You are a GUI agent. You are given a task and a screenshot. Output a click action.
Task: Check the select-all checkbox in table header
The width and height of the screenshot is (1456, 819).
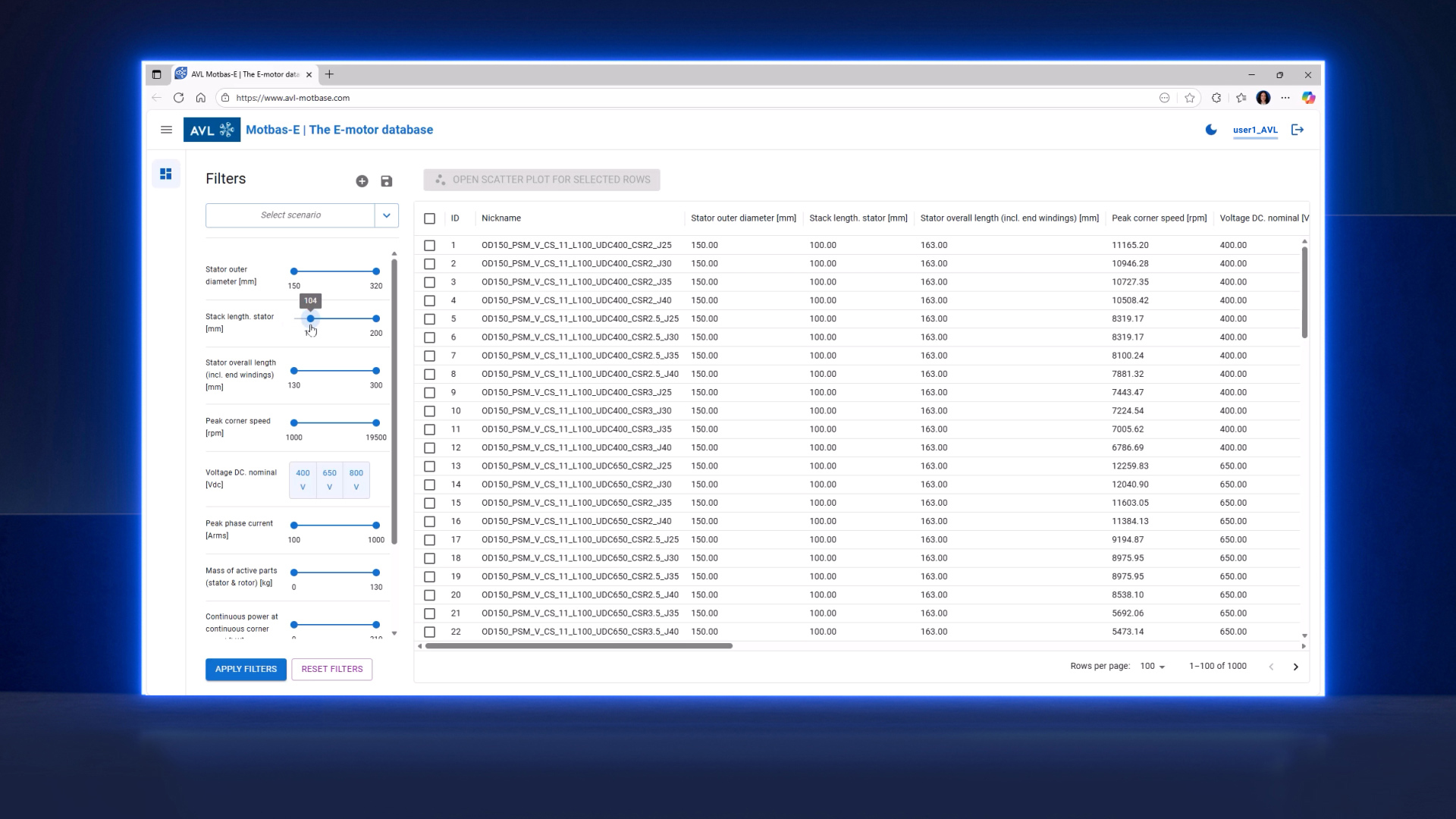tap(429, 218)
